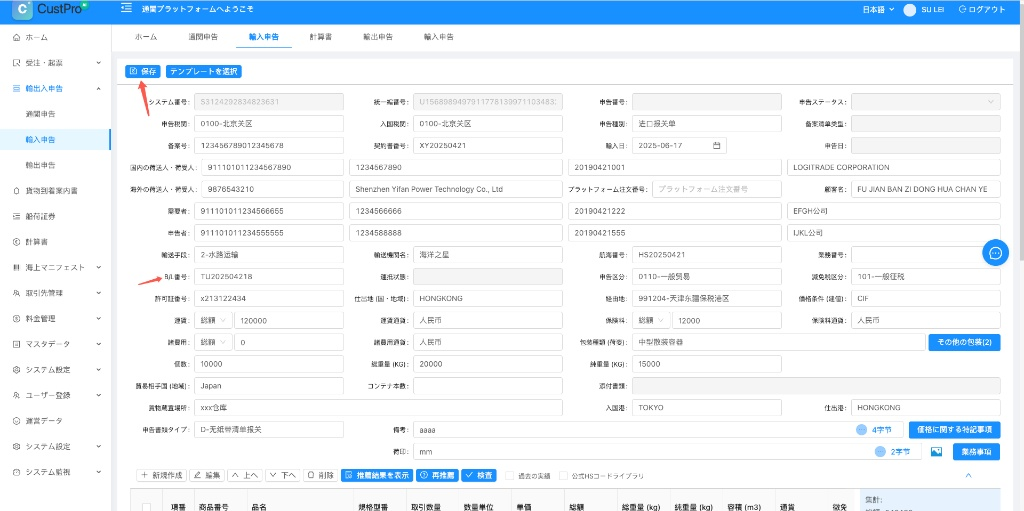Viewport: 1024px width, 511px height.
Task: Click the 編集 edit button
Action: pyautogui.click(x=208, y=475)
